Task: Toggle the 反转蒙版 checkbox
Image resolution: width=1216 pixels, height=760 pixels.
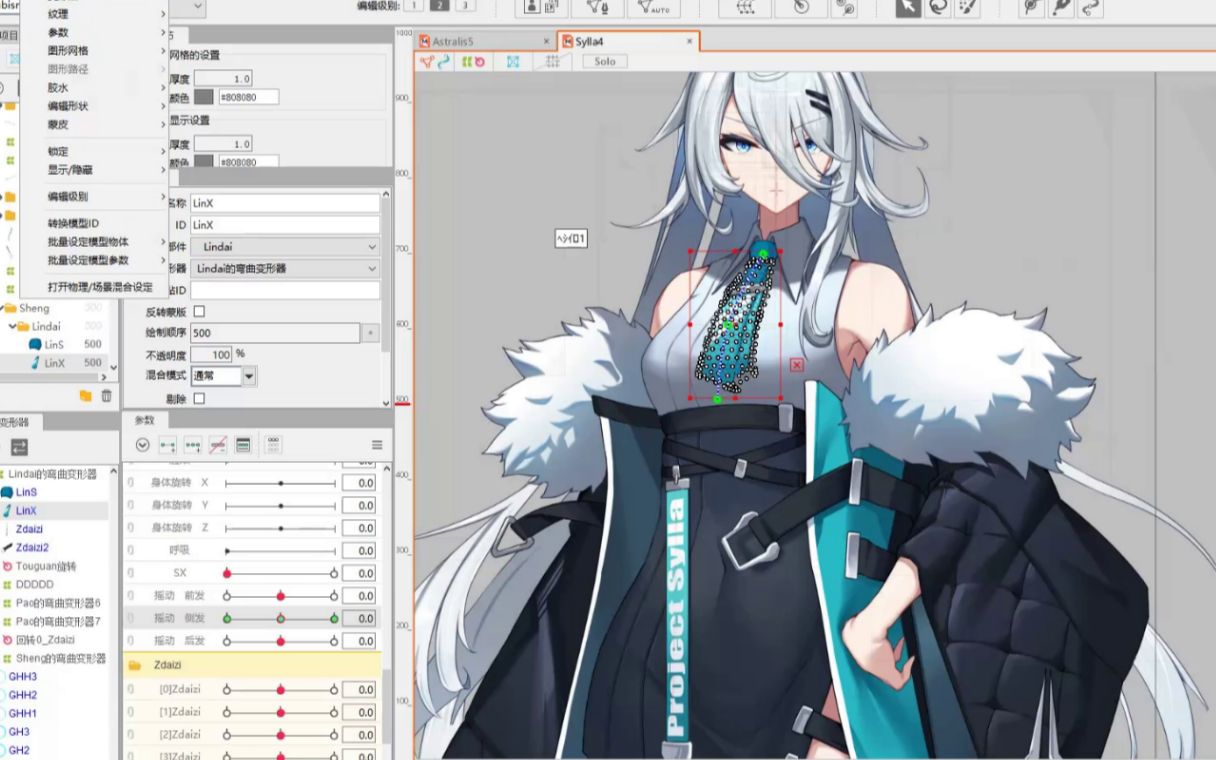Action: coord(199,312)
